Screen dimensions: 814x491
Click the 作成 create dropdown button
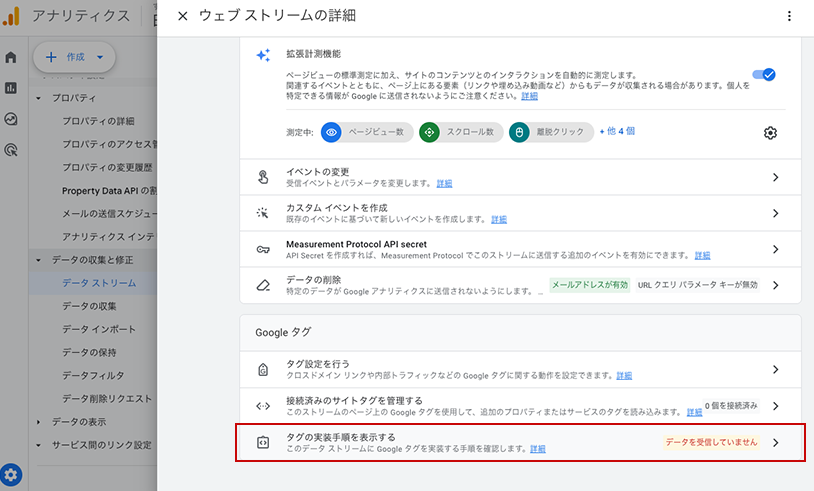click(74, 57)
